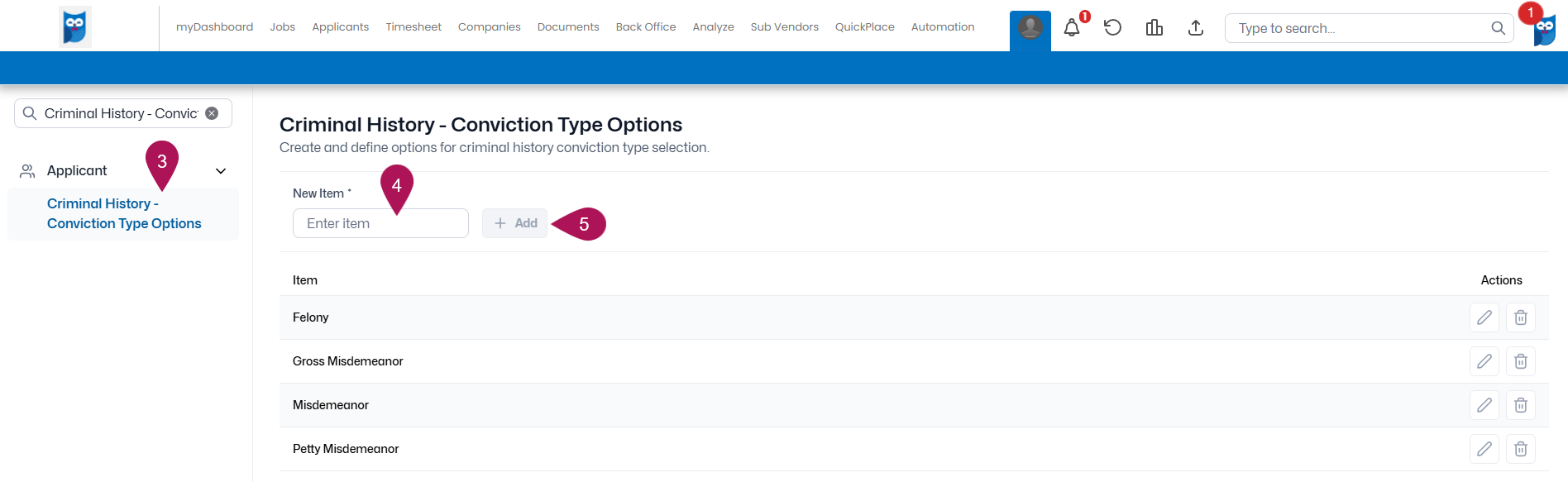Open the QuickPlace menu
Image resolution: width=1568 pixels, height=482 pixels.
(864, 27)
